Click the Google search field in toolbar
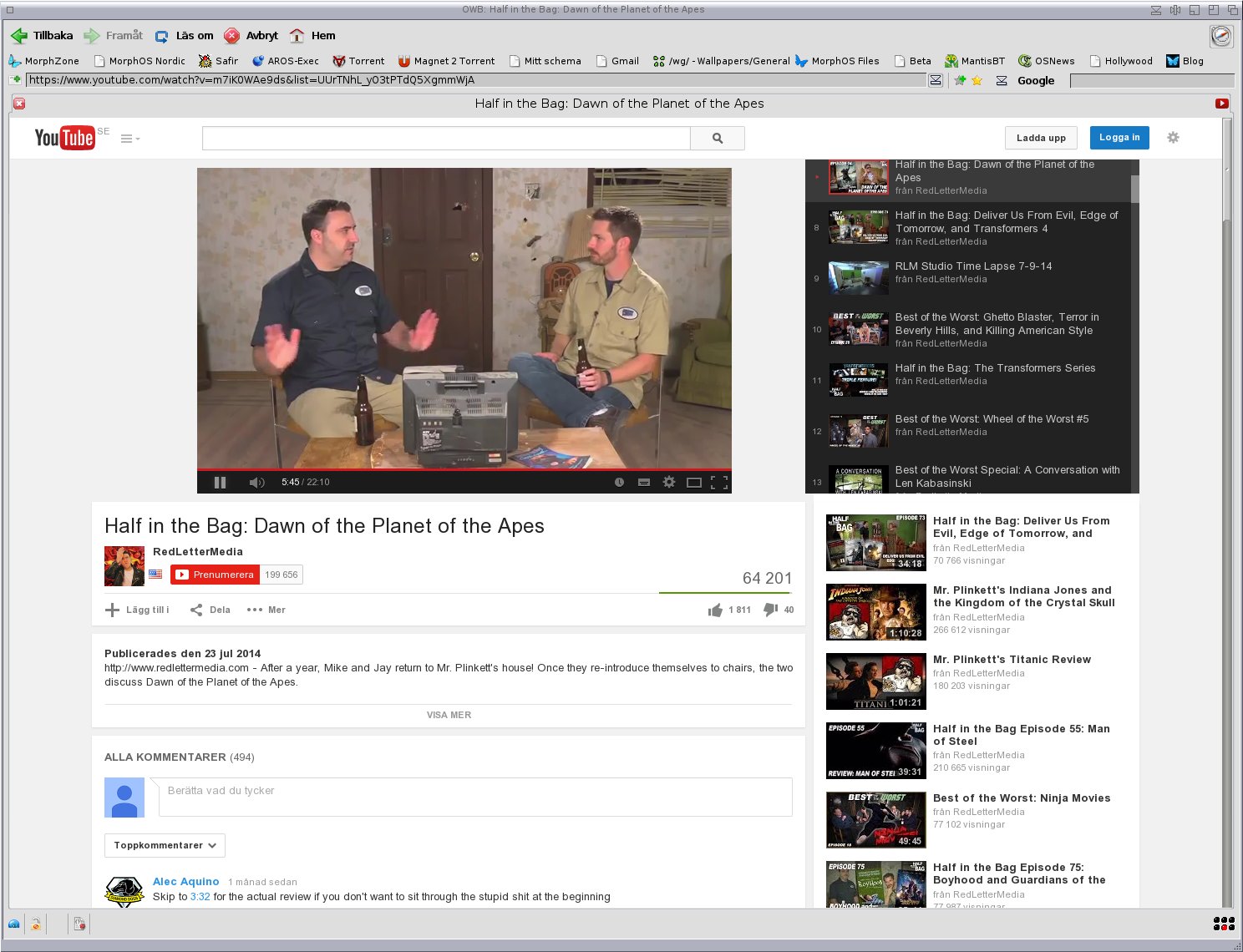This screenshot has width=1243, height=952. pos(1152,80)
